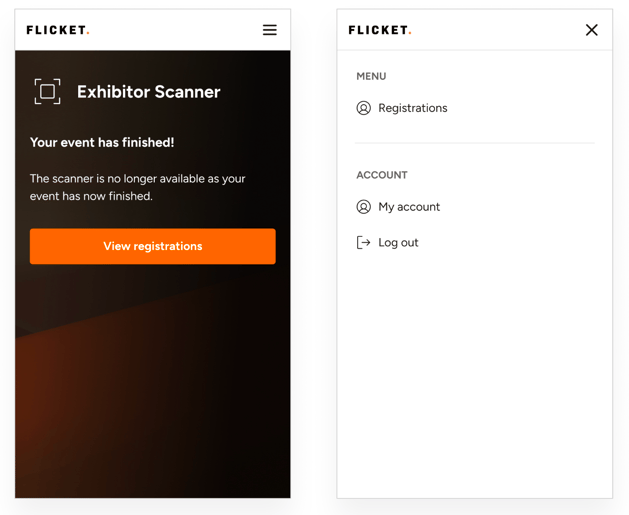Open the hamburger menu icon
The image size is (629, 515).
tap(270, 30)
